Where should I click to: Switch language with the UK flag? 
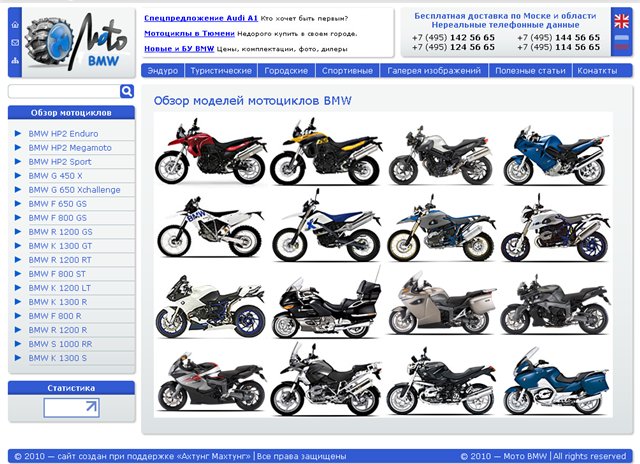click(x=622, y=21)
